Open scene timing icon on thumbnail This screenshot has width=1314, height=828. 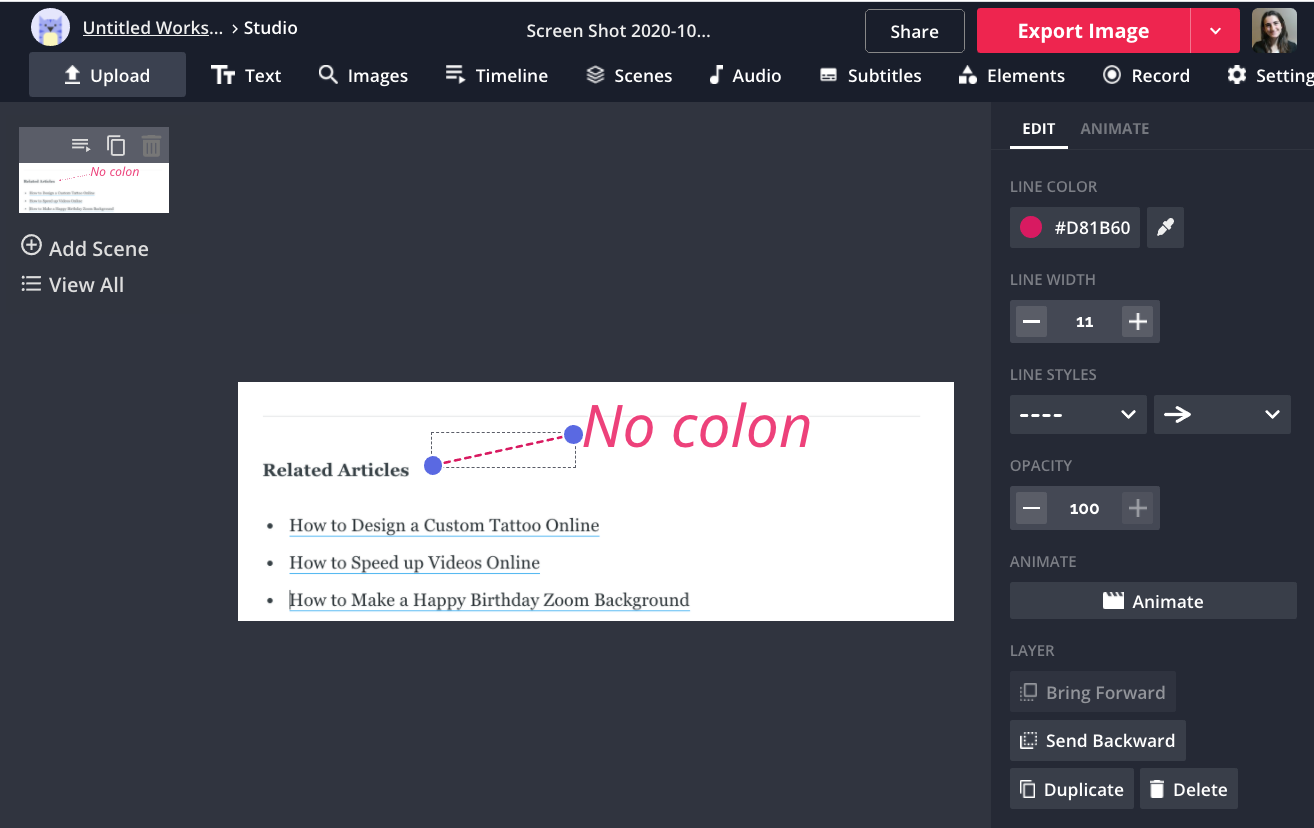[81, 146]
